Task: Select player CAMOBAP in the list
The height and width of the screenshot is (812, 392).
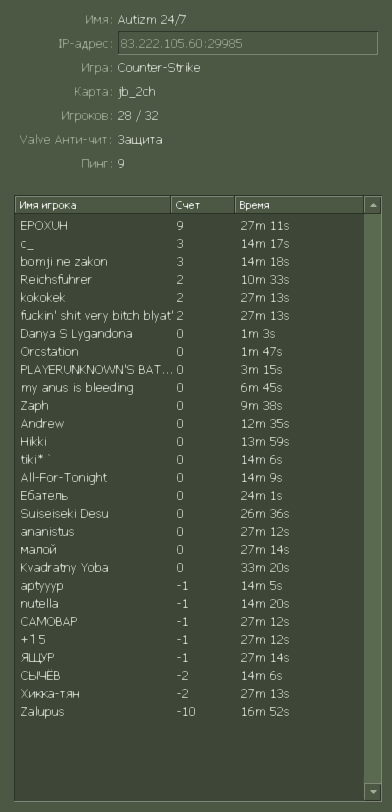Action: pyautogui.click(x=190, y=621)
